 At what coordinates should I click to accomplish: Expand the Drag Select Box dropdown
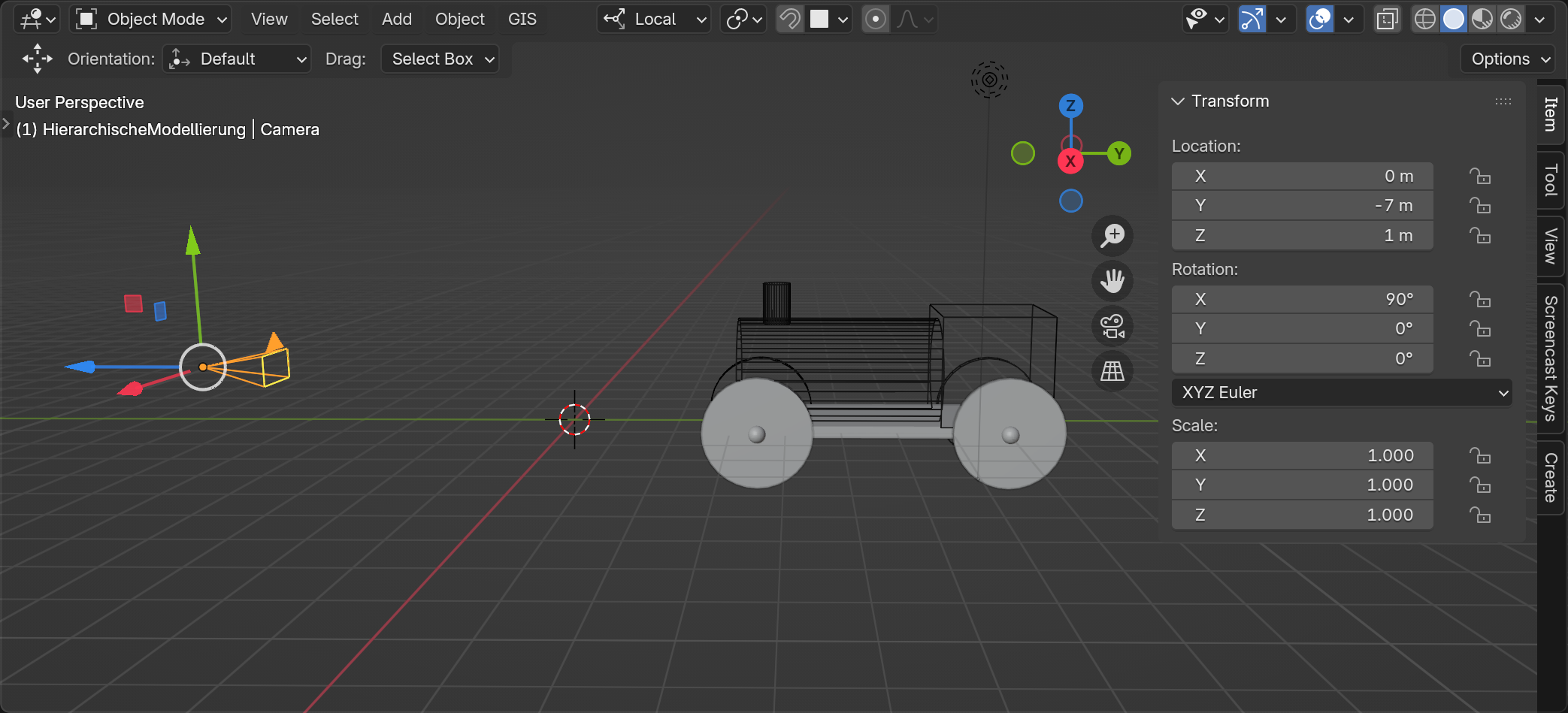tap(440, 59)
